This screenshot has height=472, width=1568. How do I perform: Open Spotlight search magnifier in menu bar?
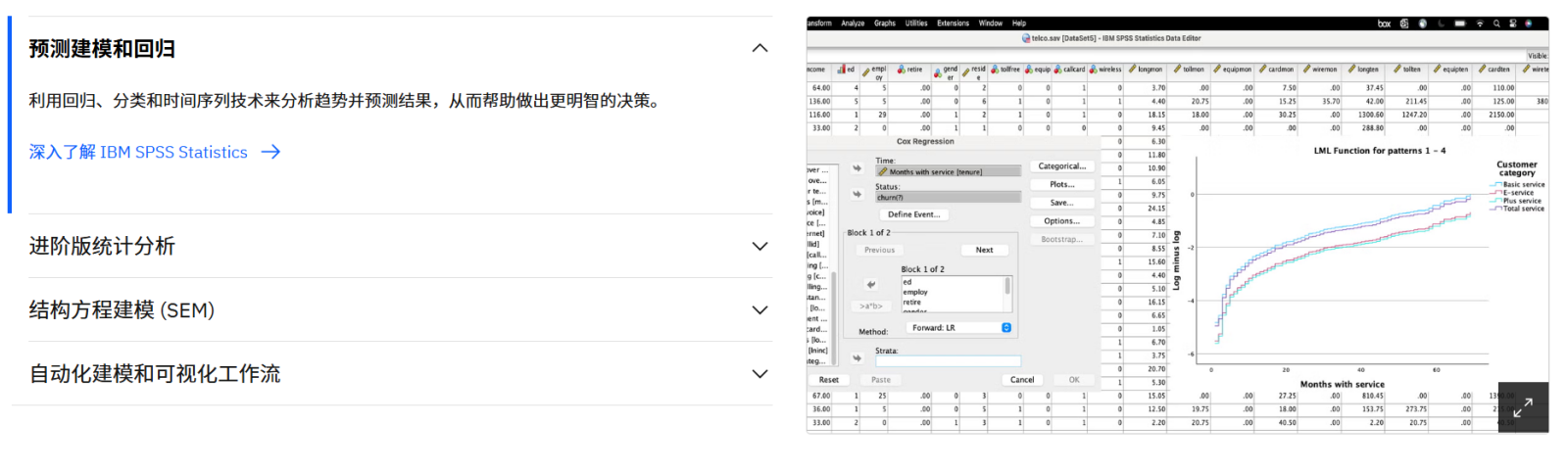click(1496, 24)
